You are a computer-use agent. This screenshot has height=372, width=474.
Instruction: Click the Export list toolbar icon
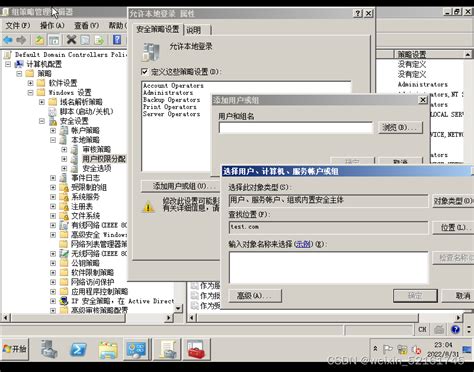pyautogui.click(x=99, y=40)
